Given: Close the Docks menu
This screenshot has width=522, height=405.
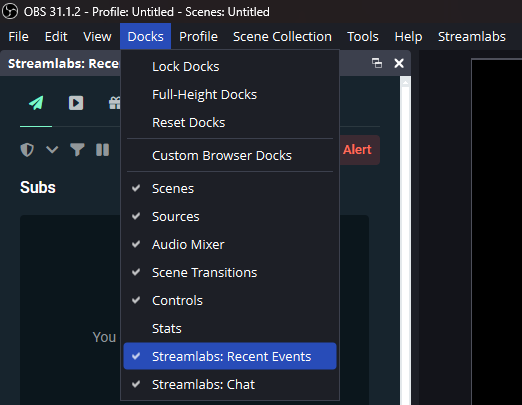Looking at the screenshot, I should (x=146, y=37).
